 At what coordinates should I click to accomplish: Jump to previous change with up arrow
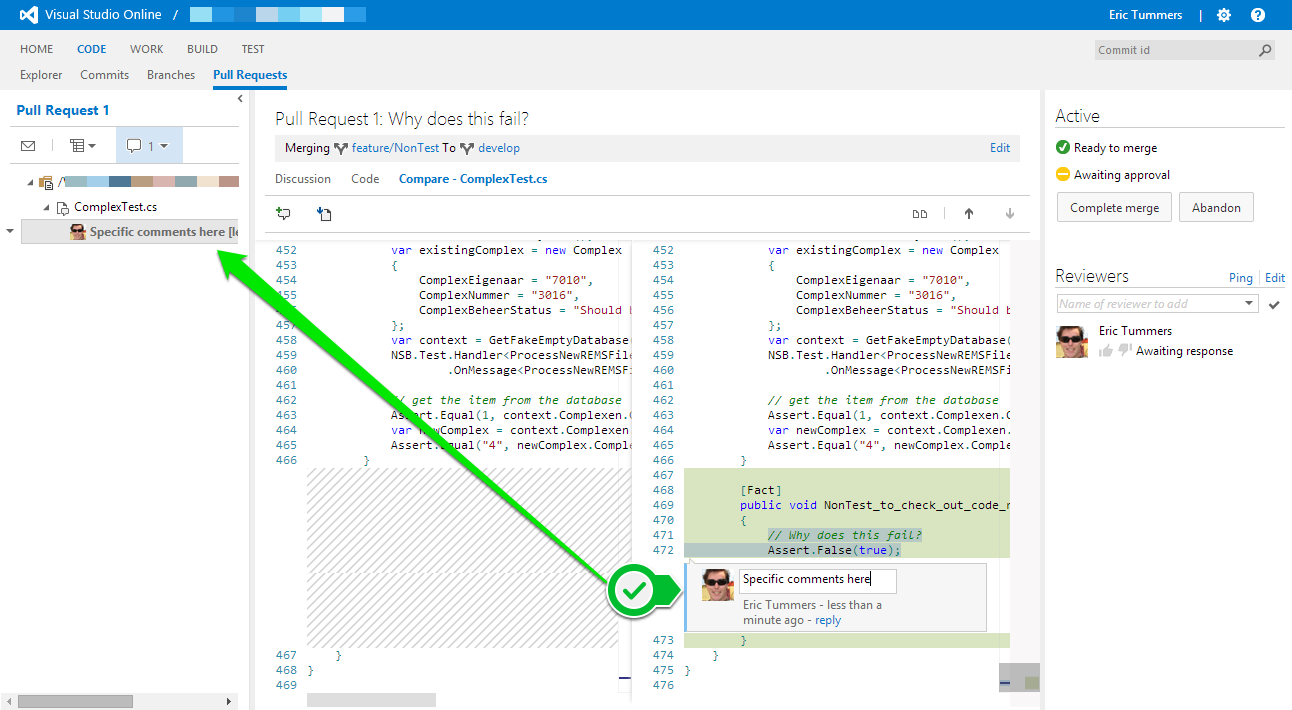click(x=968, y=213)
